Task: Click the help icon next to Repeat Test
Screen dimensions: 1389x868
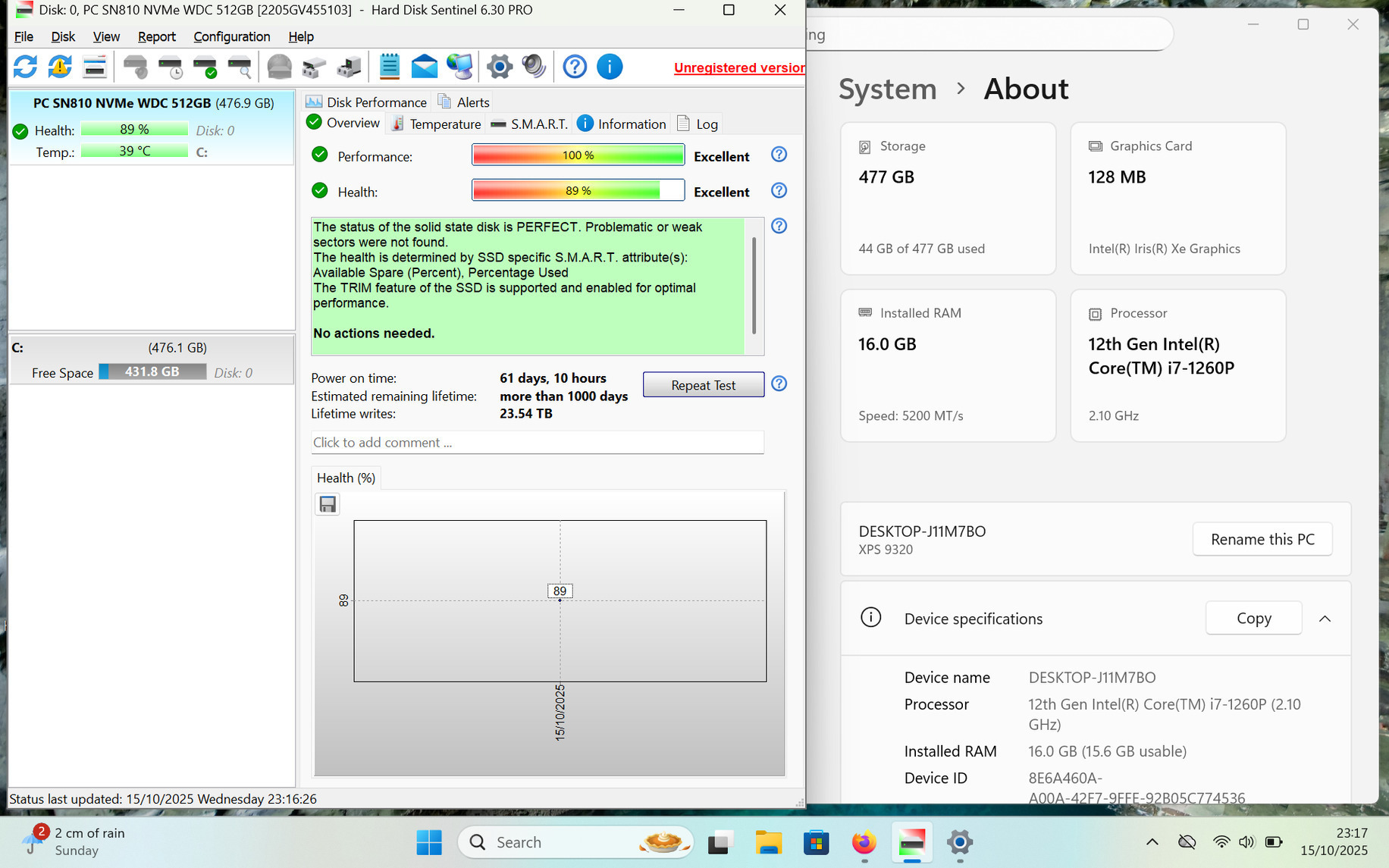Action: [x=779, y=384]
